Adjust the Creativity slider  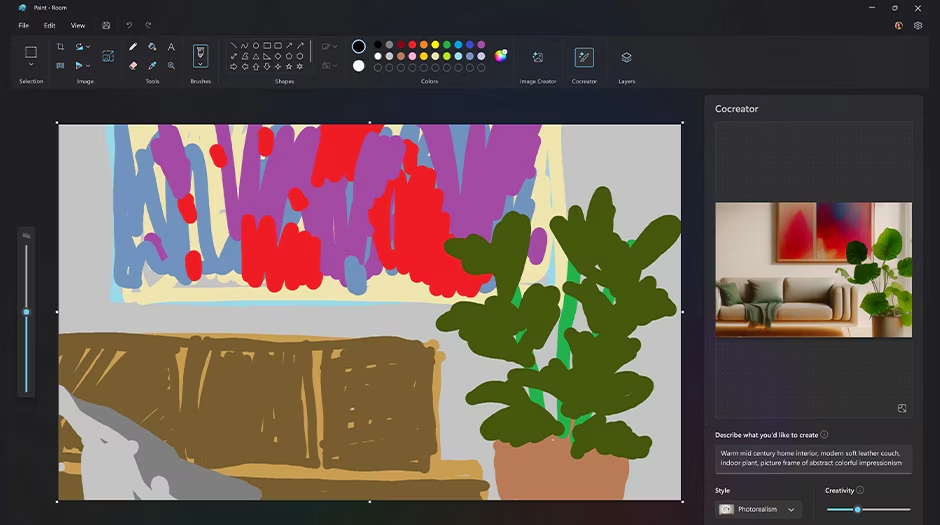pos(857,510)
